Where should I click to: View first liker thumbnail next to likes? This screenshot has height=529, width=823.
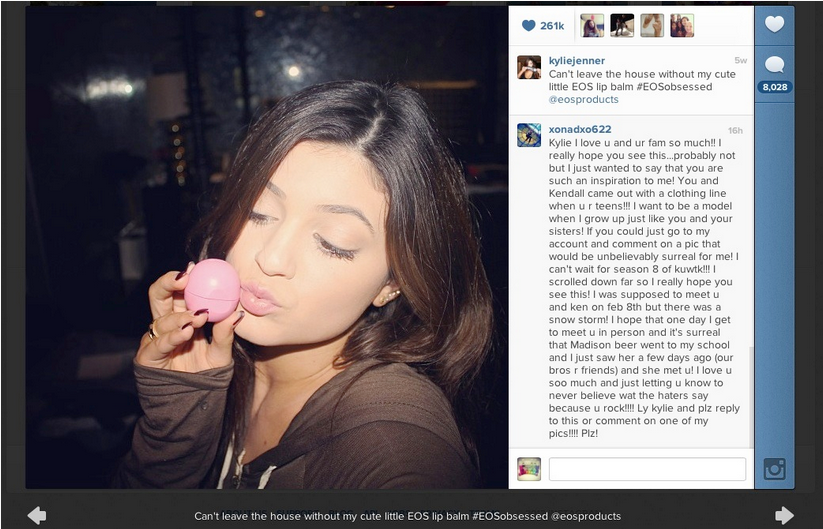tap(592, 25)
